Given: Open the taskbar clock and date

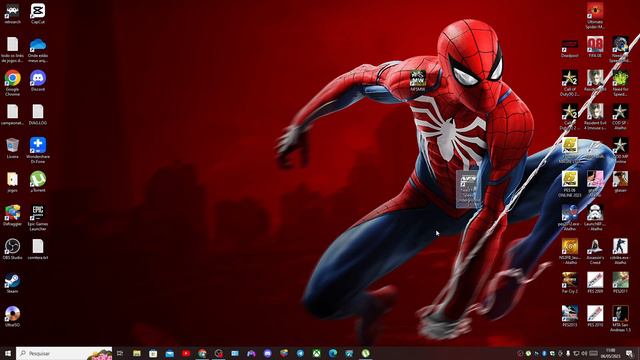Looking at the screenshot, I should pos(611,353).
